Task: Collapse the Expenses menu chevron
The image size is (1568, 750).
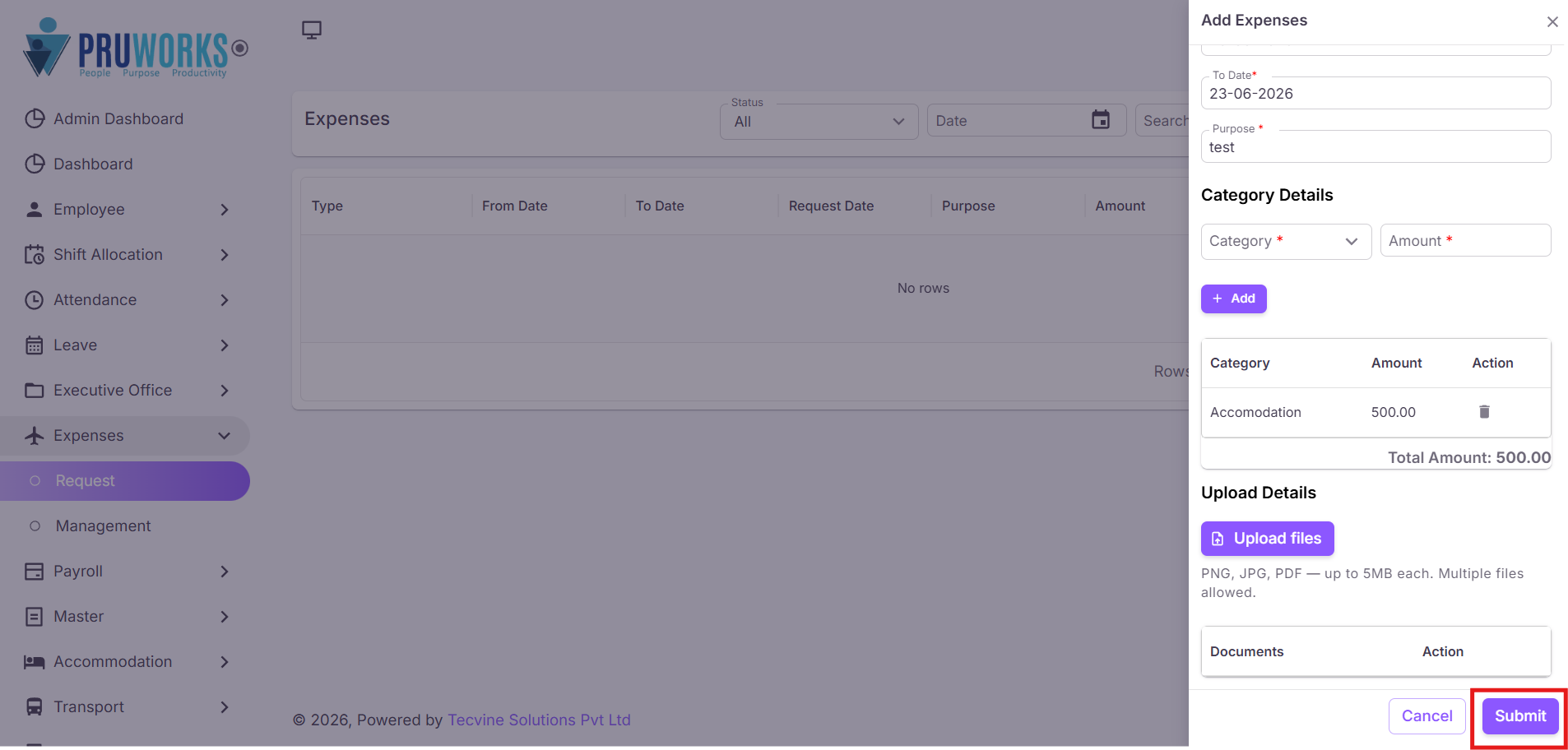Action: point(224,436)
